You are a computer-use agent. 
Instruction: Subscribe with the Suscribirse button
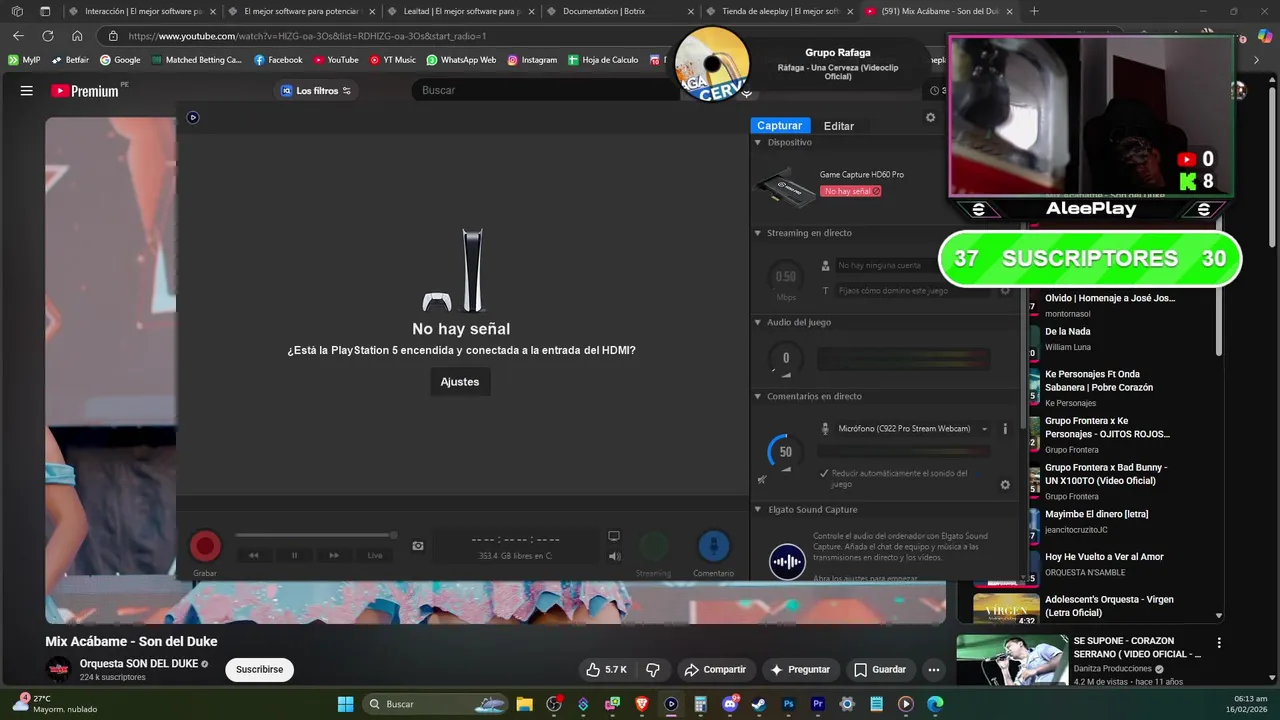(x=259, y=669)
